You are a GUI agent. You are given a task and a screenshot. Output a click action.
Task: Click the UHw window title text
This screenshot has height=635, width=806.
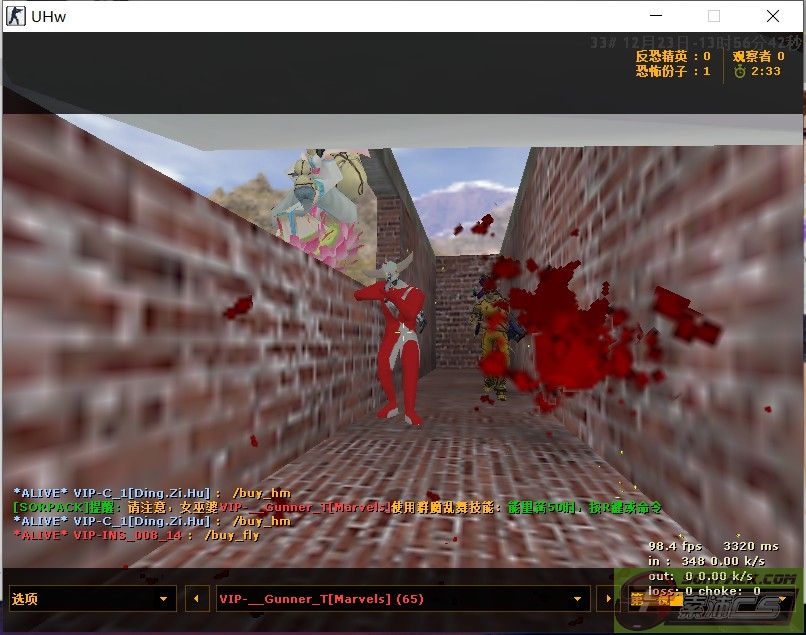[48, 16]
